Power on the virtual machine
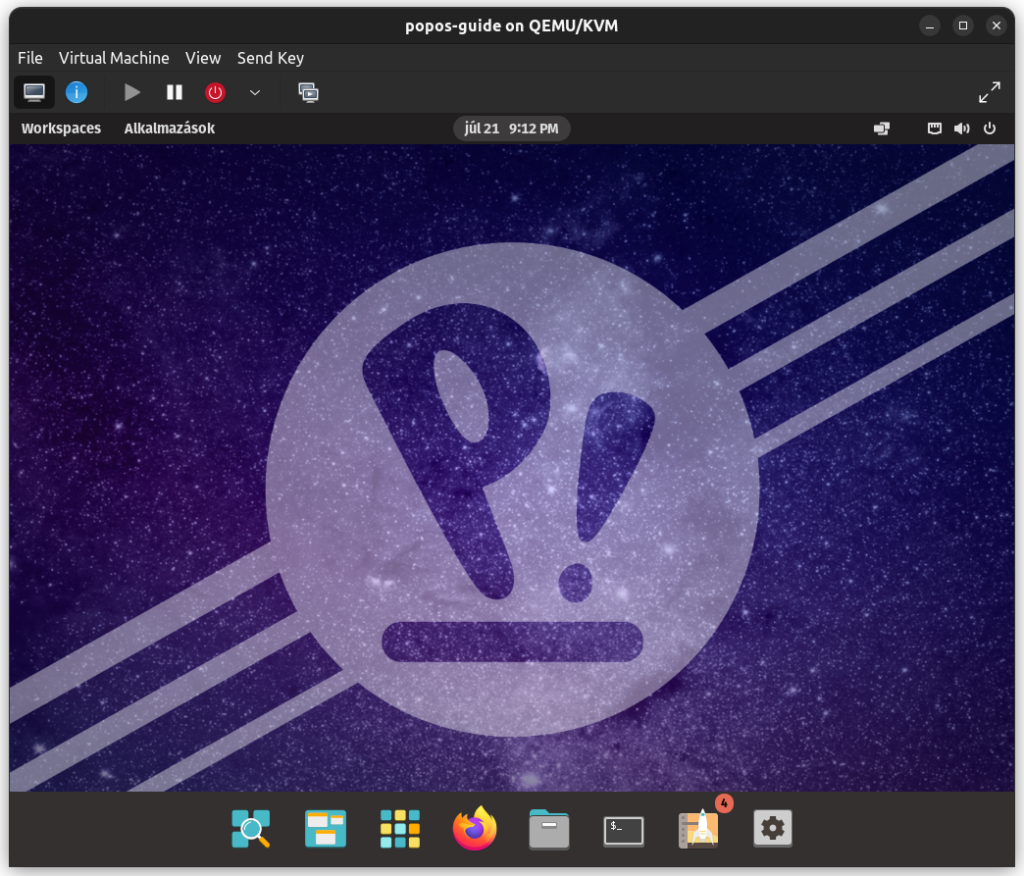This screenshot has height=876, width=1024. [133, 92]
